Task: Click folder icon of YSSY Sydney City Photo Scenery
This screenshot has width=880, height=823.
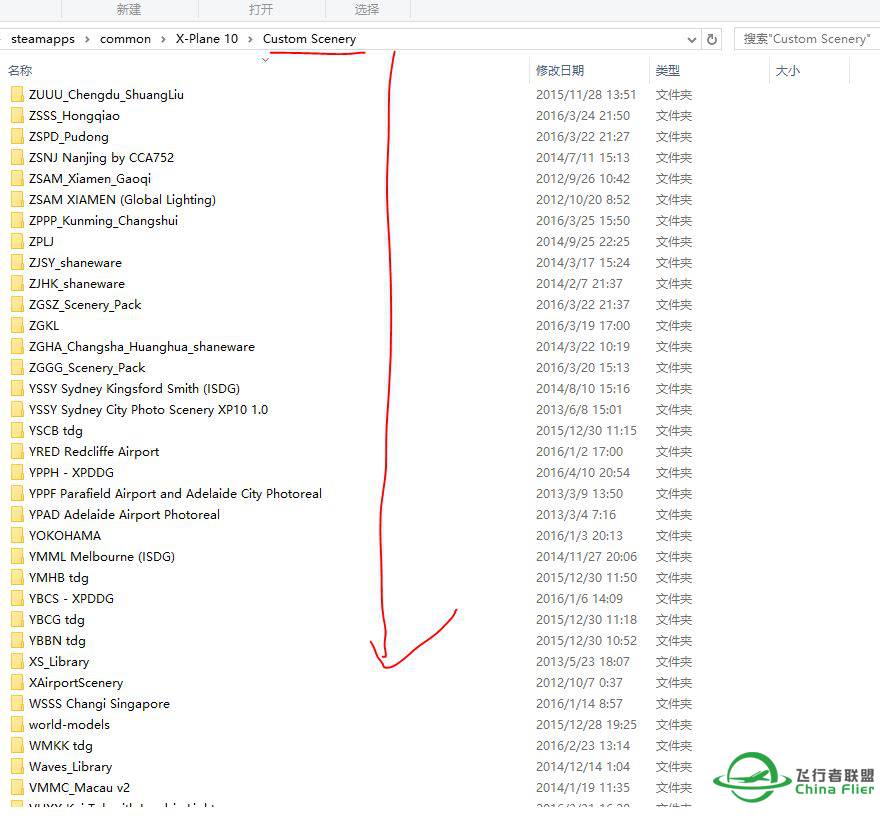Action: point(17,409)
